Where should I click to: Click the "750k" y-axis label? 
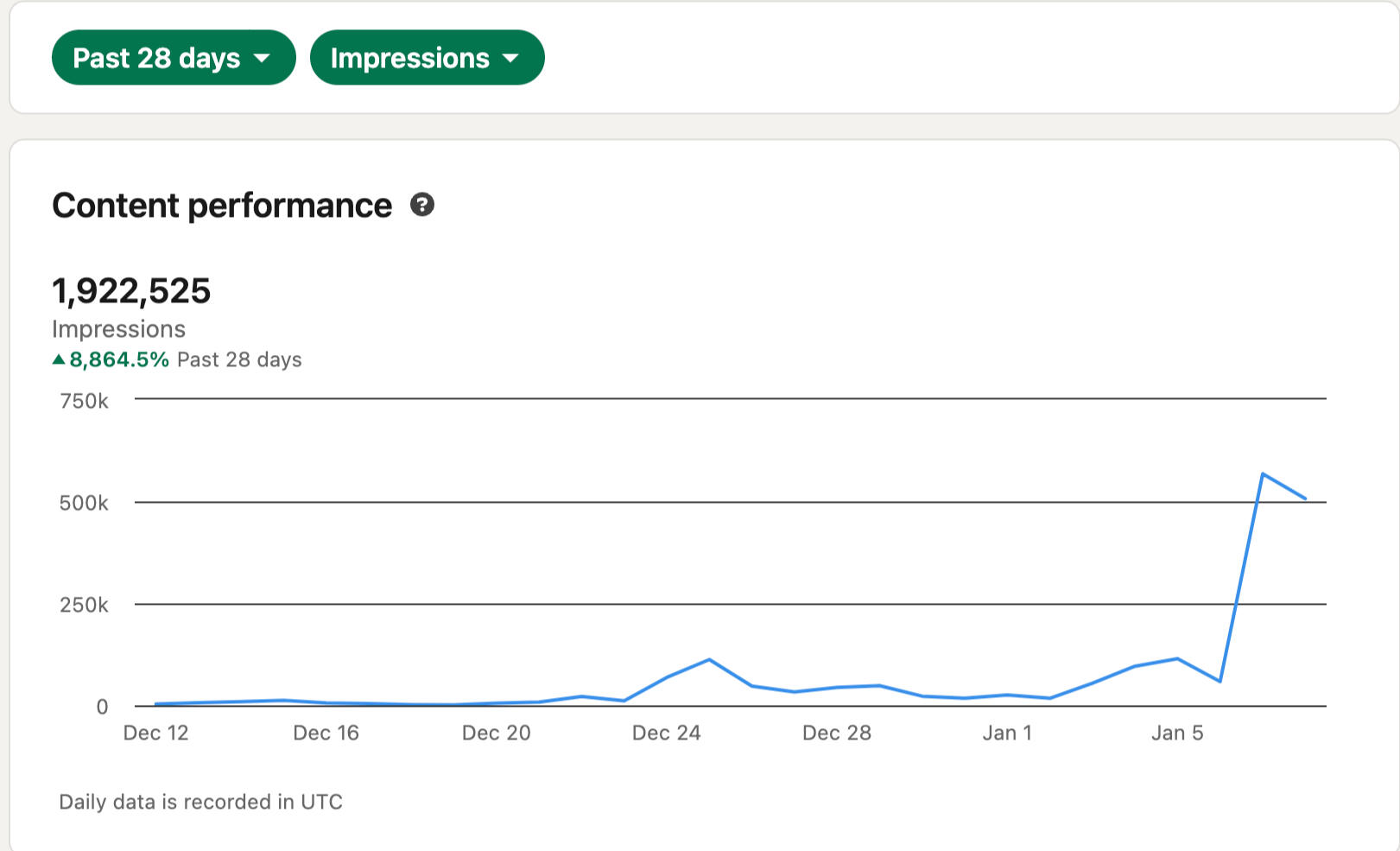click(x=84, y=401)
